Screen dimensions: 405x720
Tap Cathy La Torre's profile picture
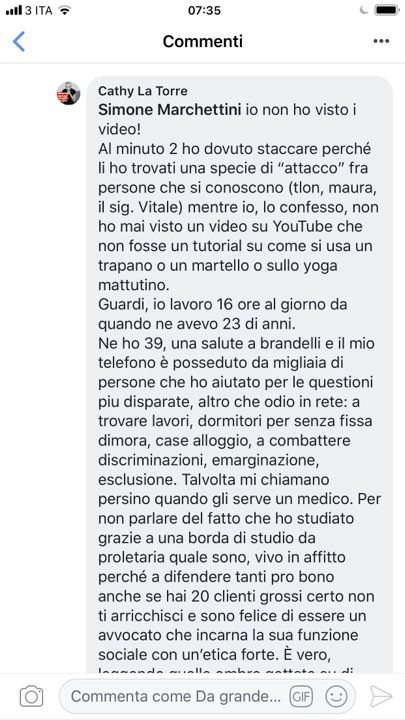pyautogui.click(x=68, y=94)
